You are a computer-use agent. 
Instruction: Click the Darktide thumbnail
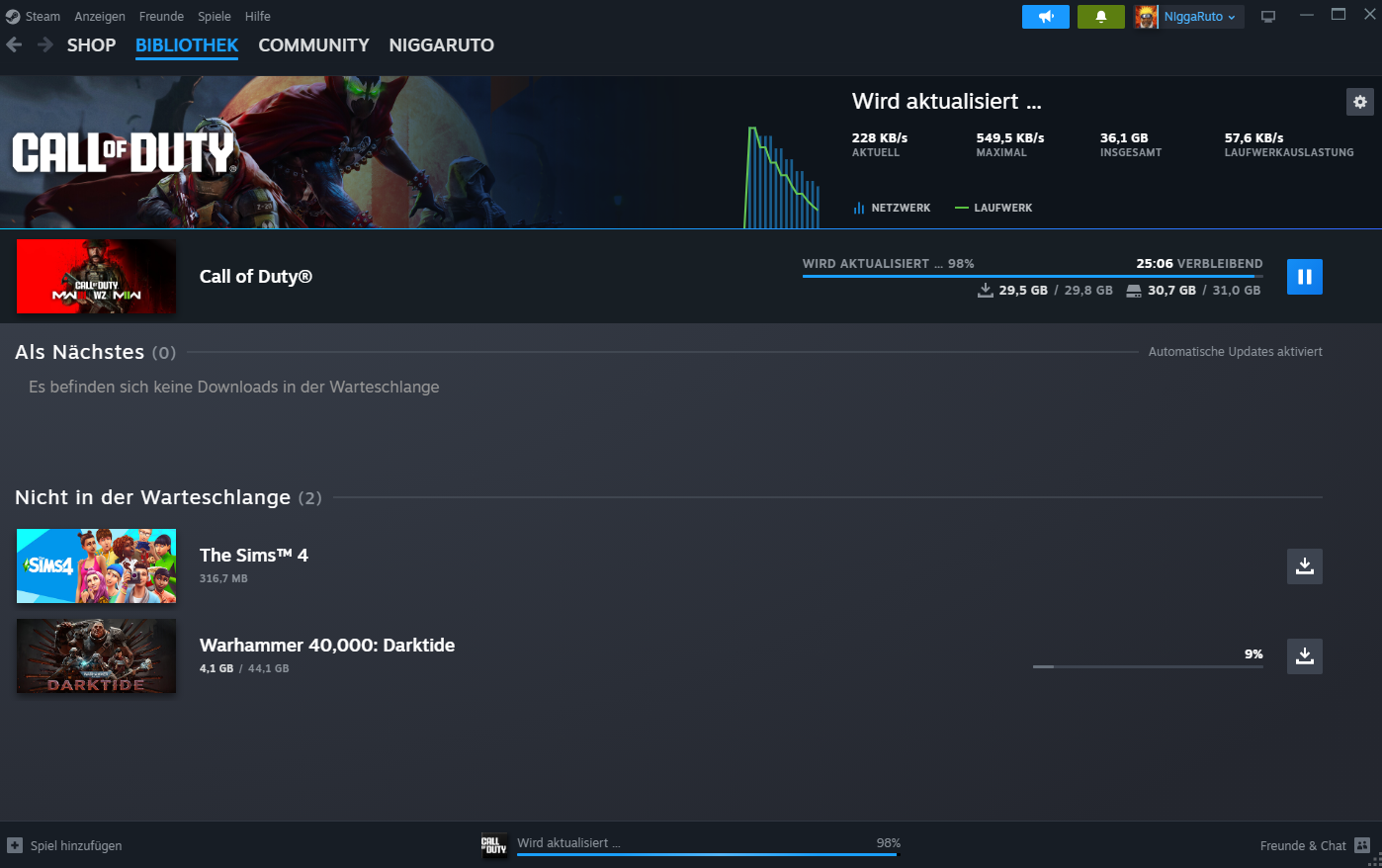(x=96, y=656)
